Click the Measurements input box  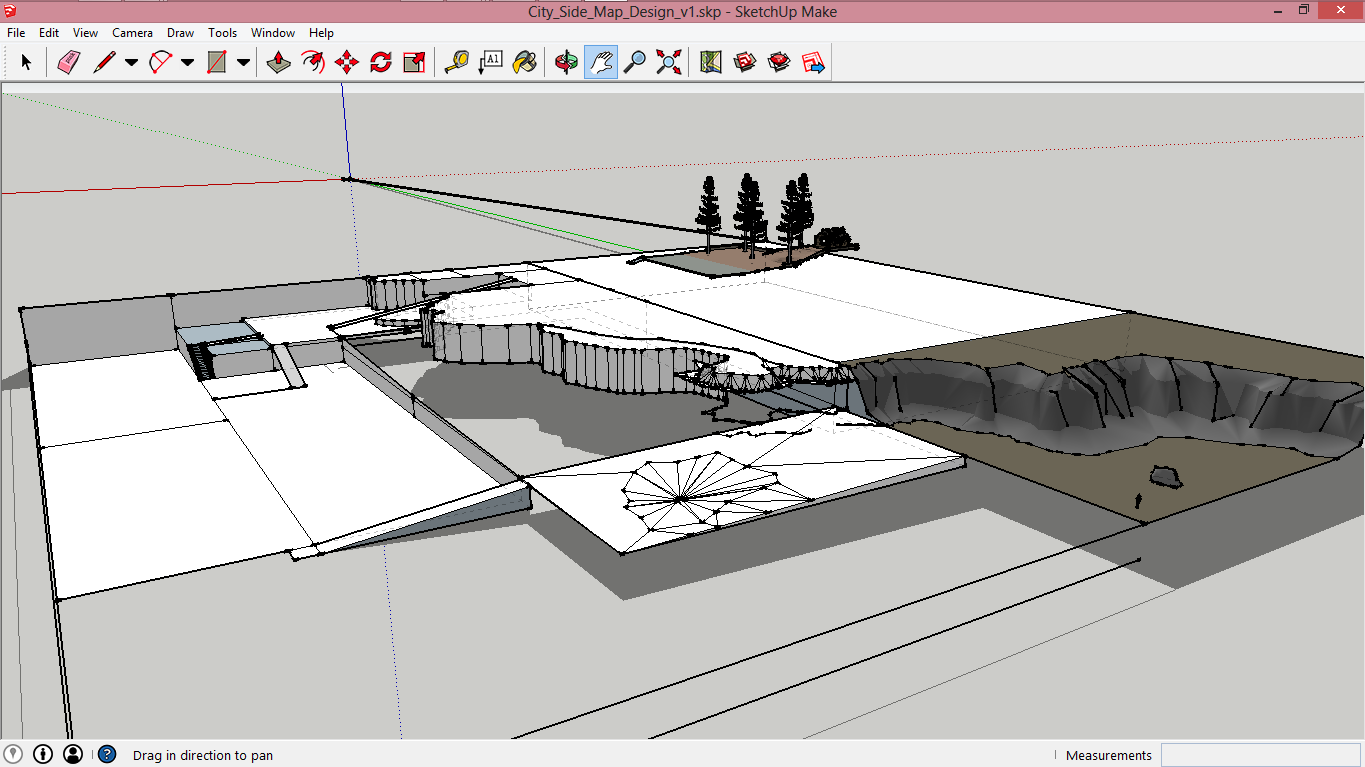click(1260, 755)
